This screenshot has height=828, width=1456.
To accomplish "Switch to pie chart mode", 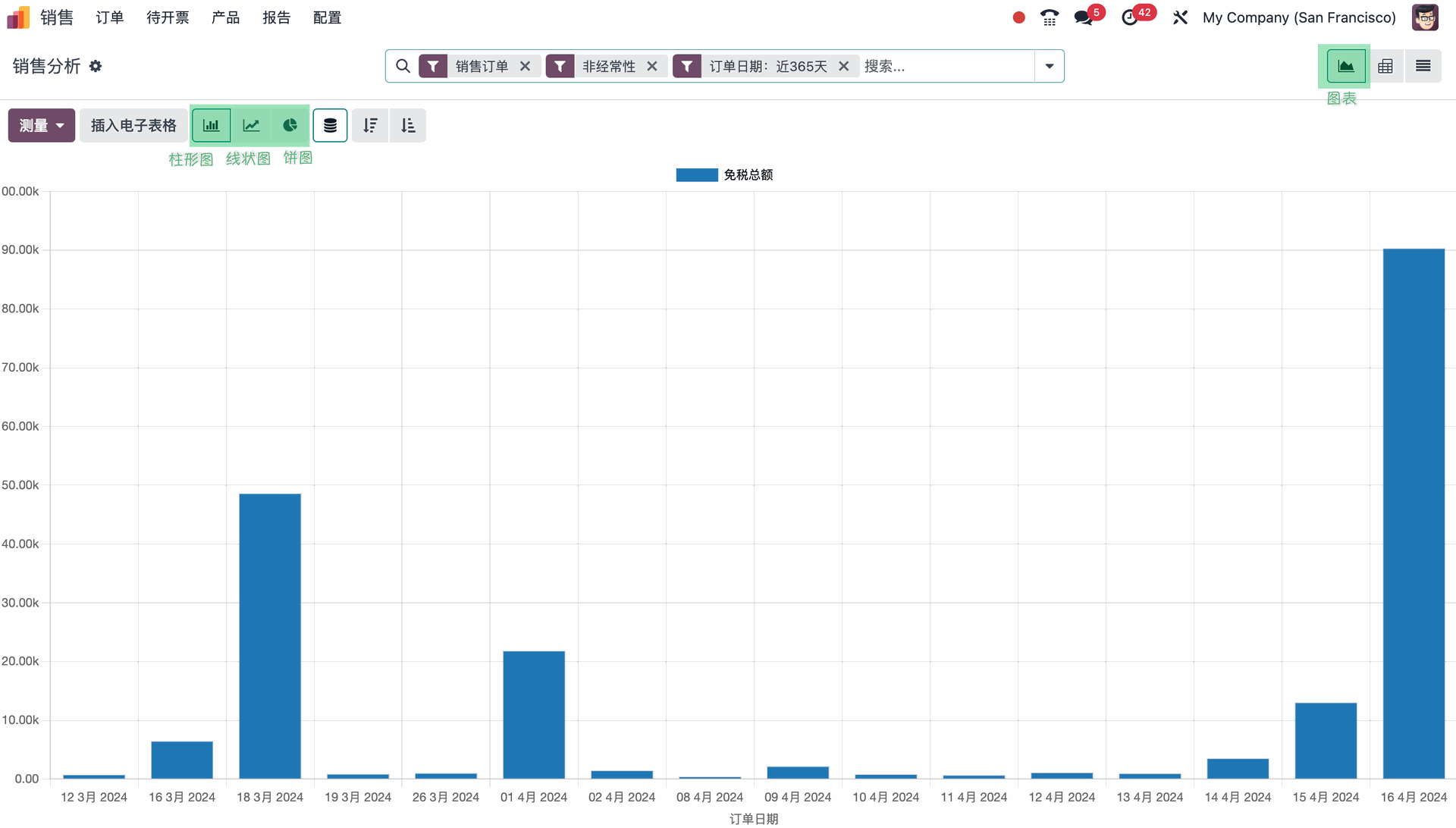I will [x=290, y=126].
